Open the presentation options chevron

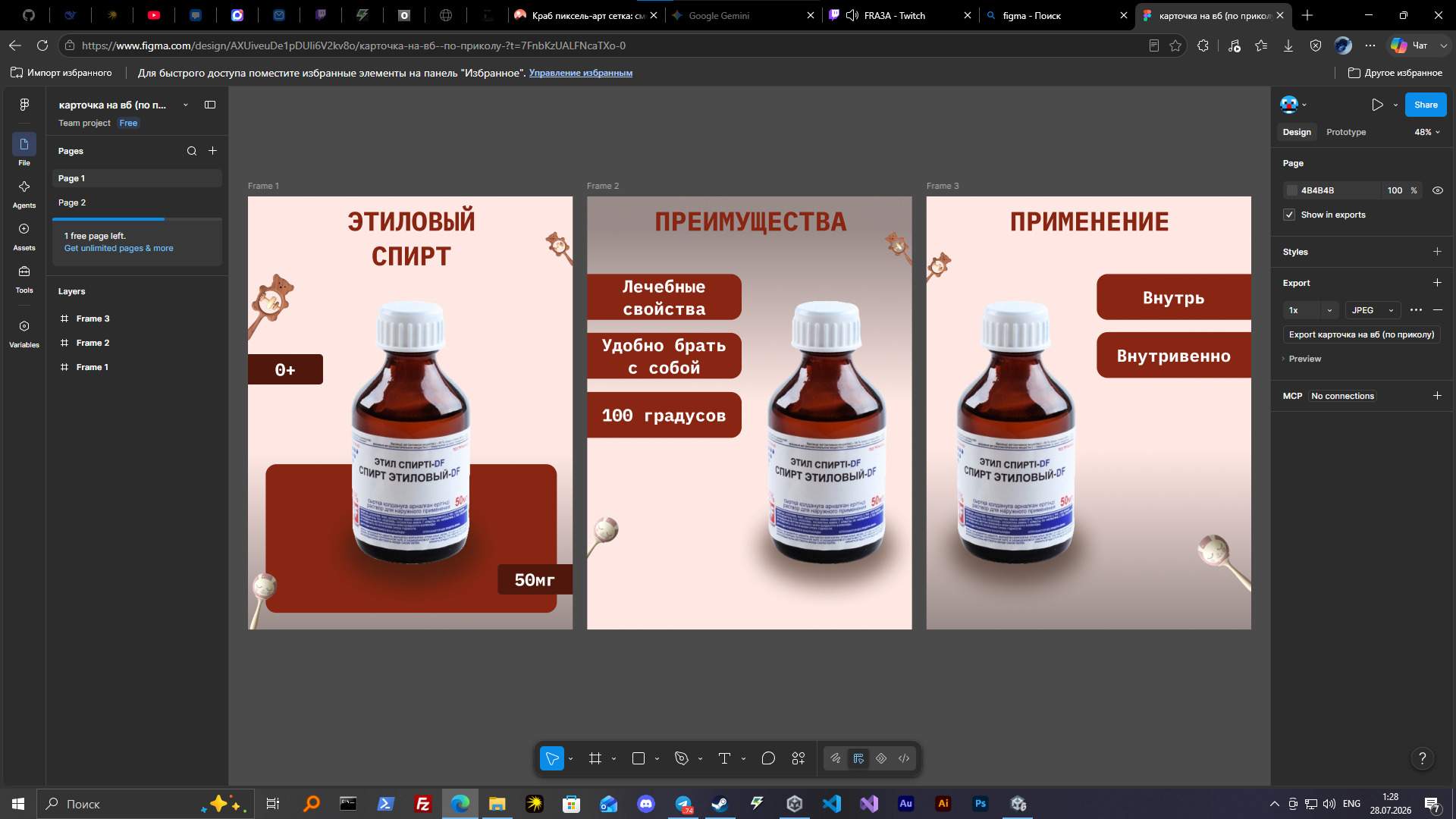[1395, 105]
